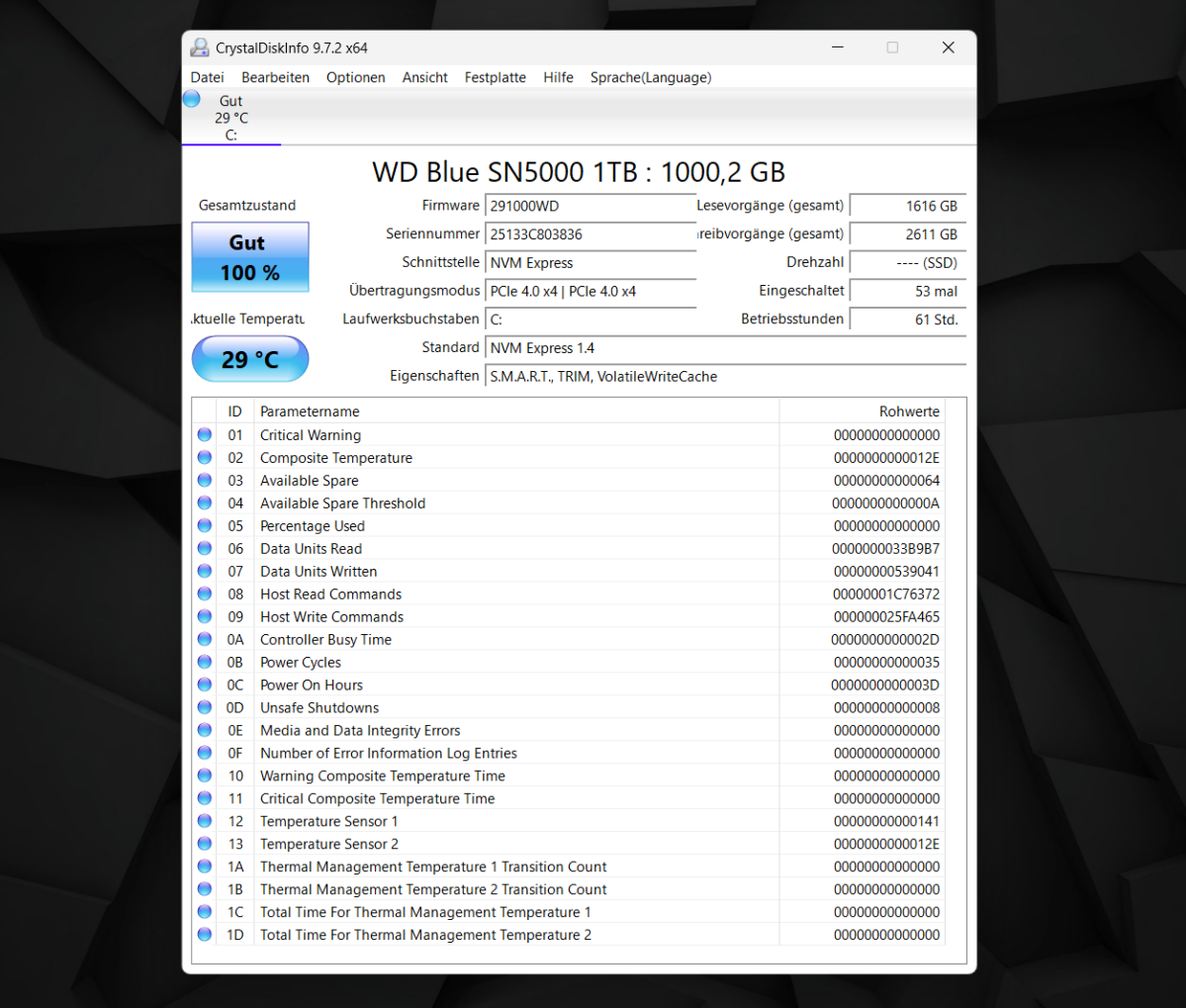Open the Hilfe menu
Viewport: 1186px width, 1008px height.
pyautogui.click(x=558, y=77)
